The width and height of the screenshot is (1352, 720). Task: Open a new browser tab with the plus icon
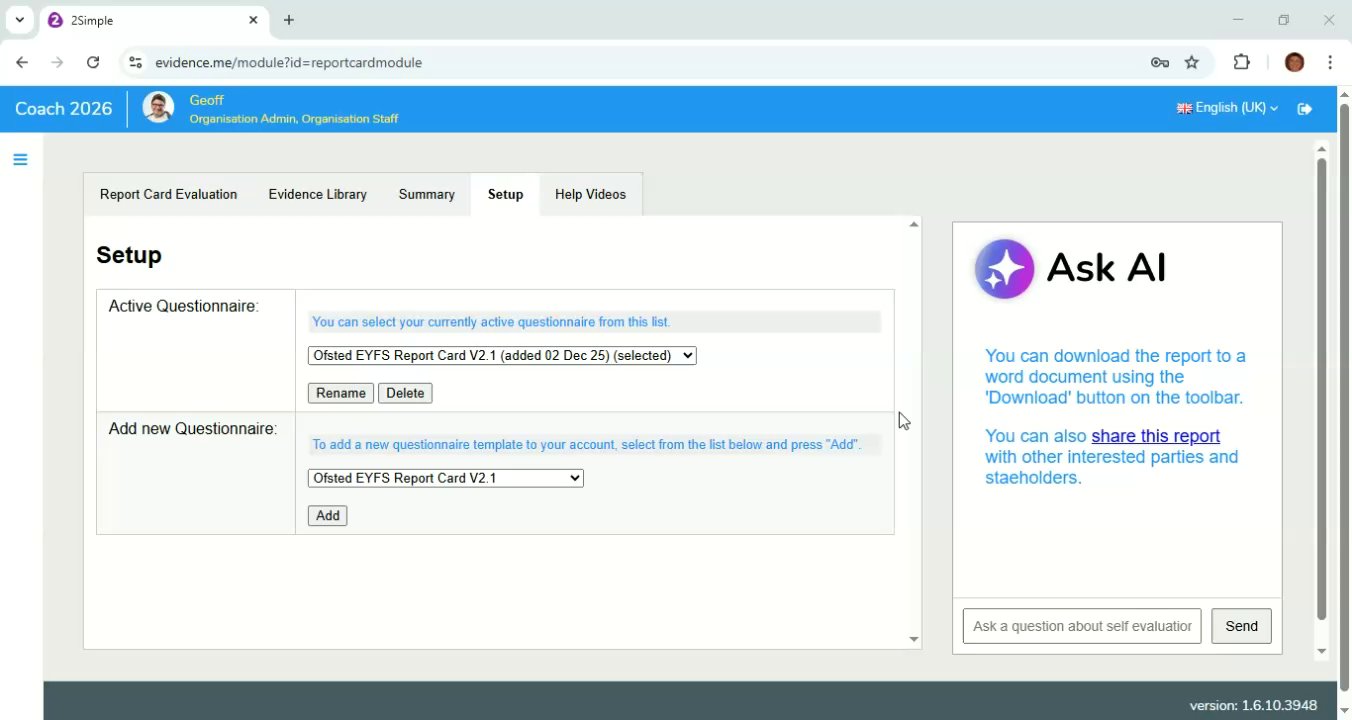(289, 20)
